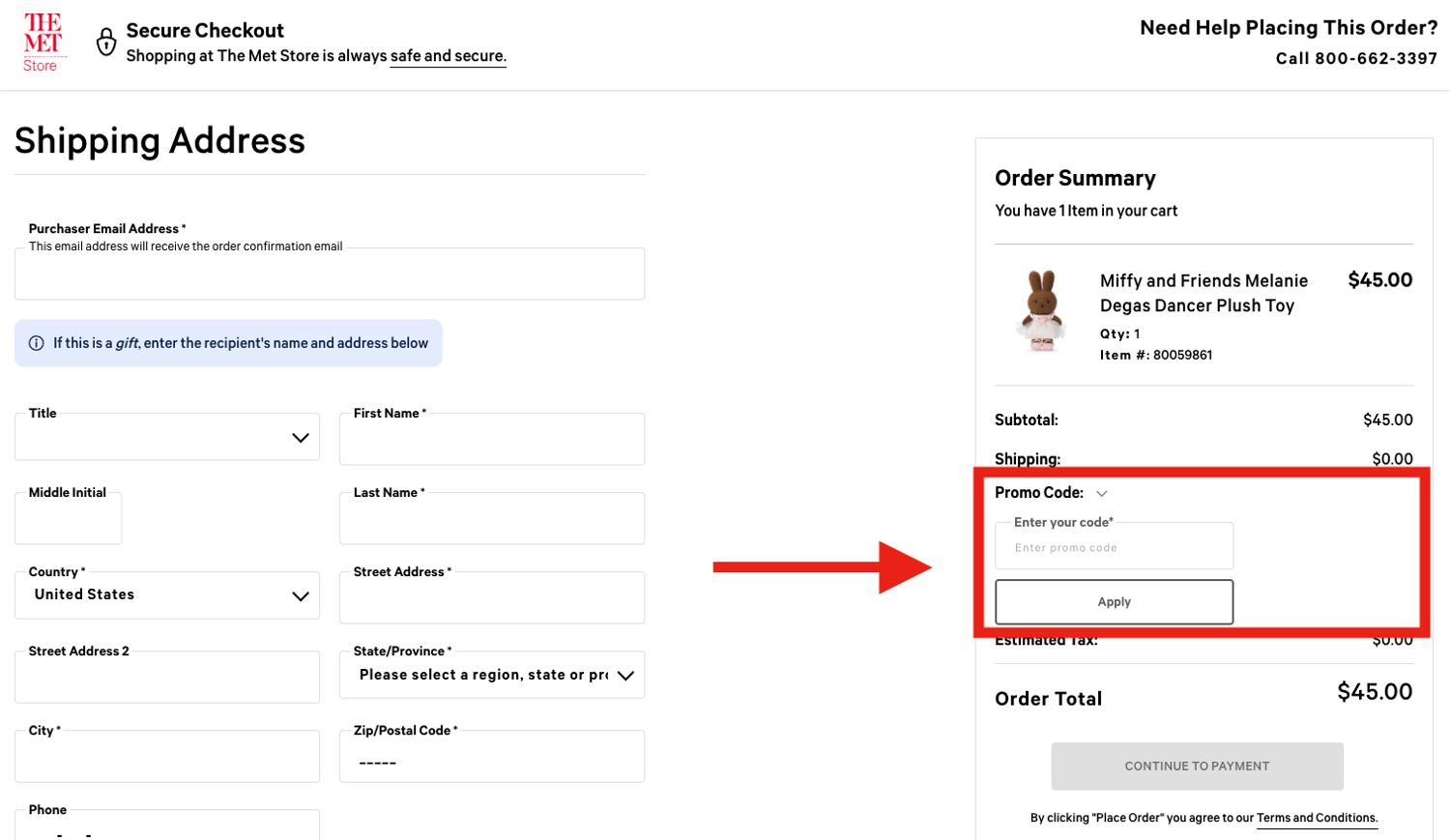Open the Country dropdown showing United States
1450x840 pixels.
tap(166, 595)
